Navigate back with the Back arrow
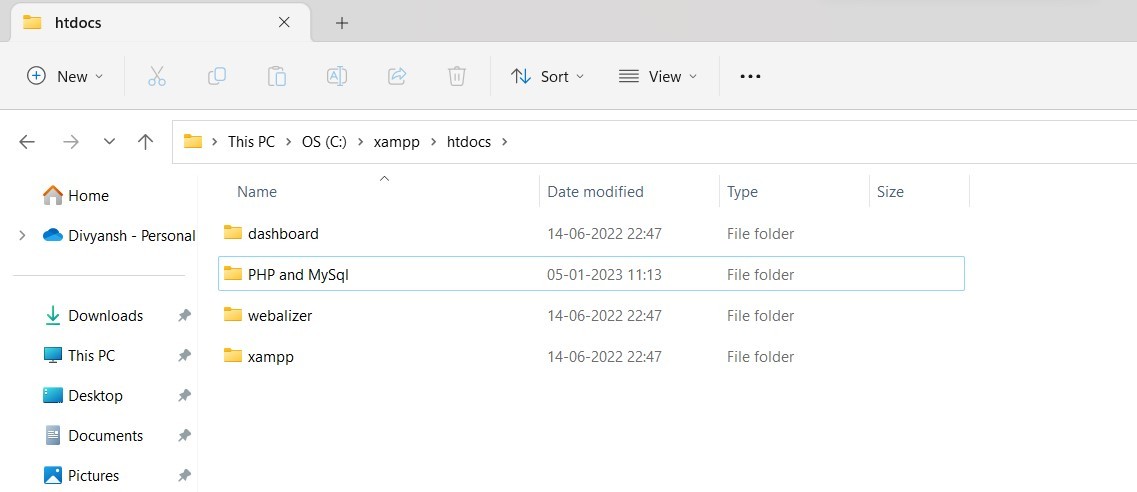The height and width of the screenshot is (492, 1137). (x=27, y=142)
